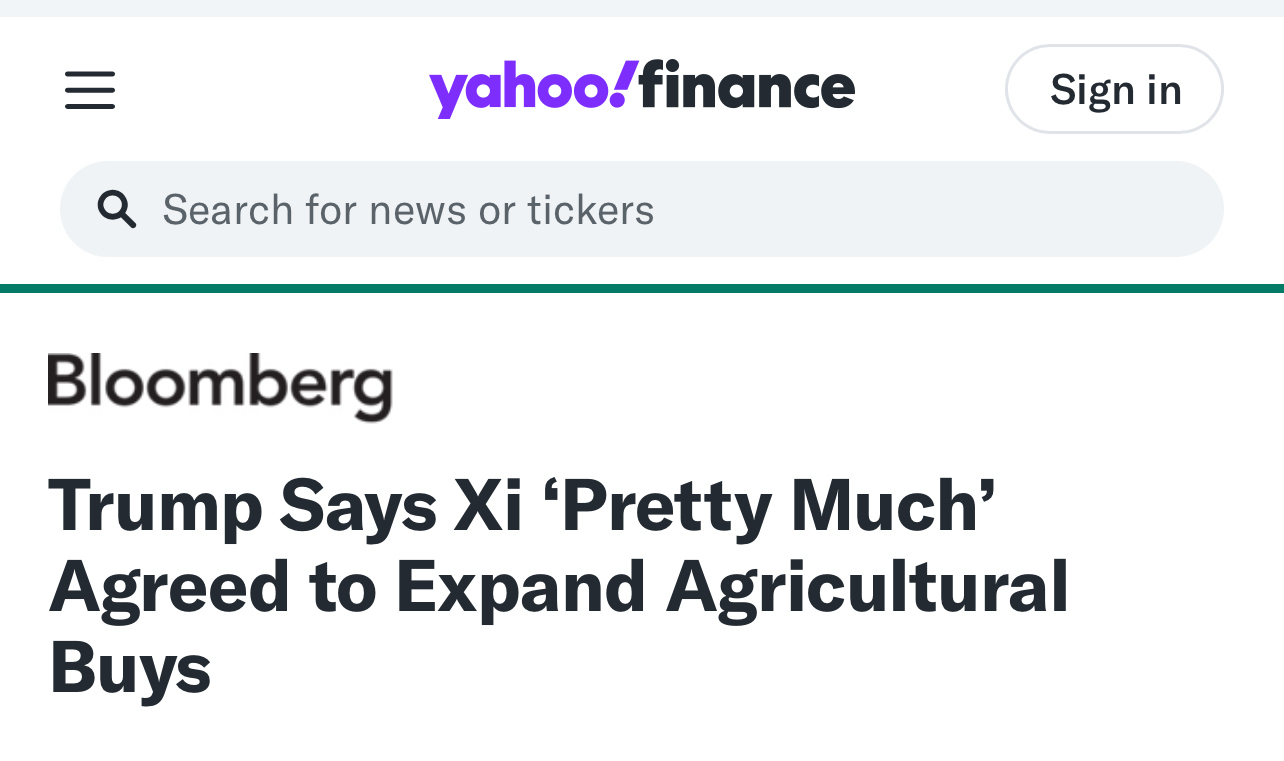Click the word 'Trump' in the headline
This screenshot has height=761, width=1284.
(155, 505)
